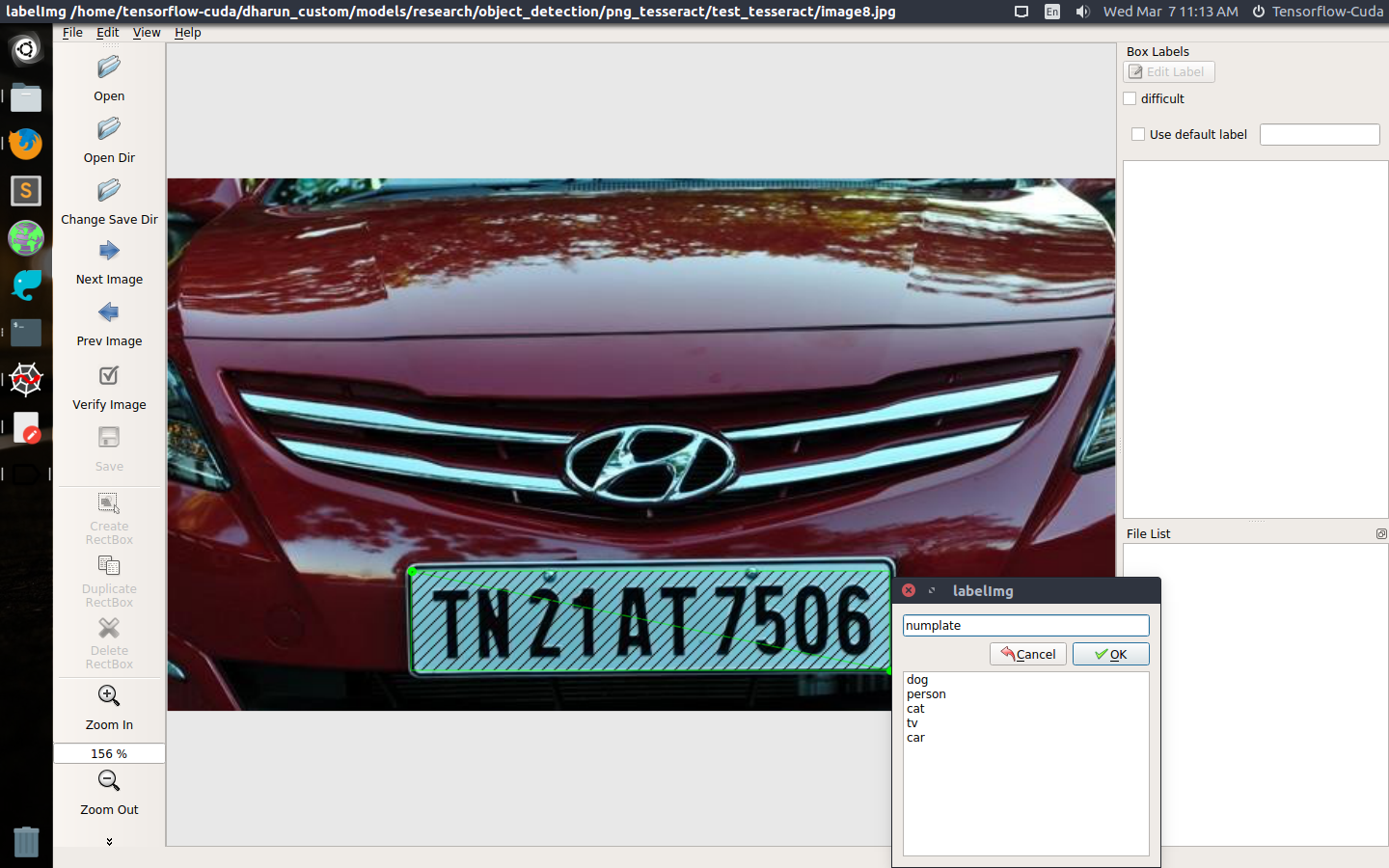Click the teal bird dock application
This screenshot has width=1389, height=868.
(x=26, y=285)
